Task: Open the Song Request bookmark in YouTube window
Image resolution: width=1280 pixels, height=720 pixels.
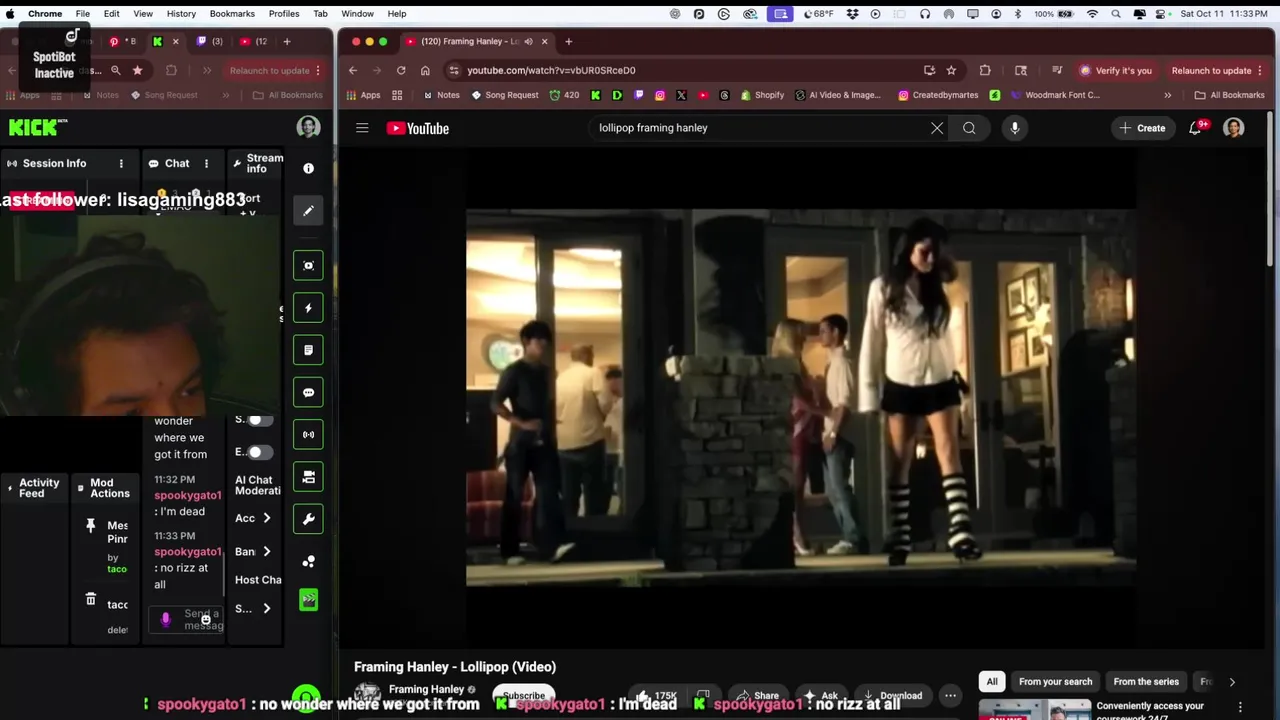Action: pos(505,95)
